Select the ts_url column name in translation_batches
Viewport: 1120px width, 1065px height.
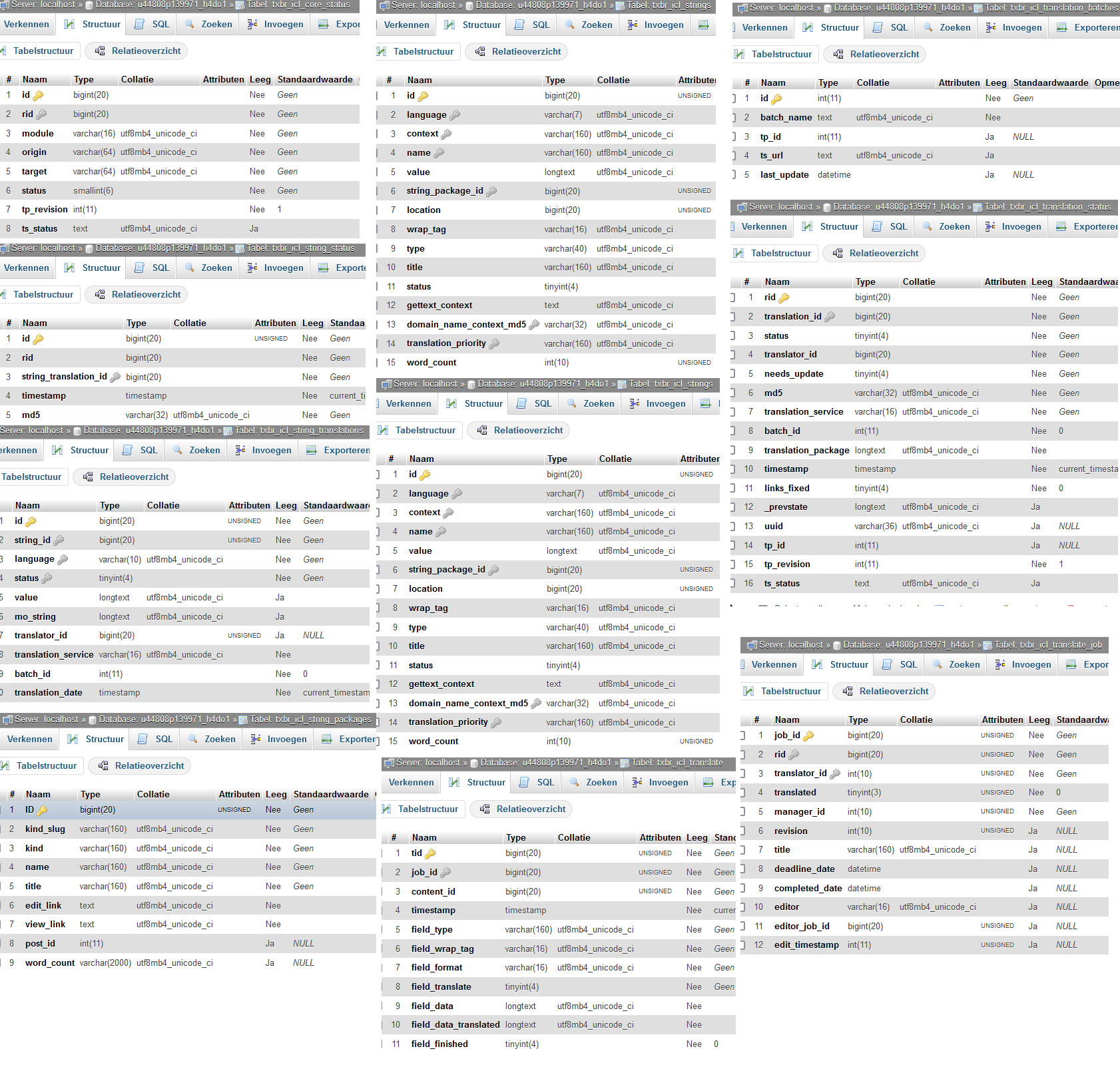[772, 156]
